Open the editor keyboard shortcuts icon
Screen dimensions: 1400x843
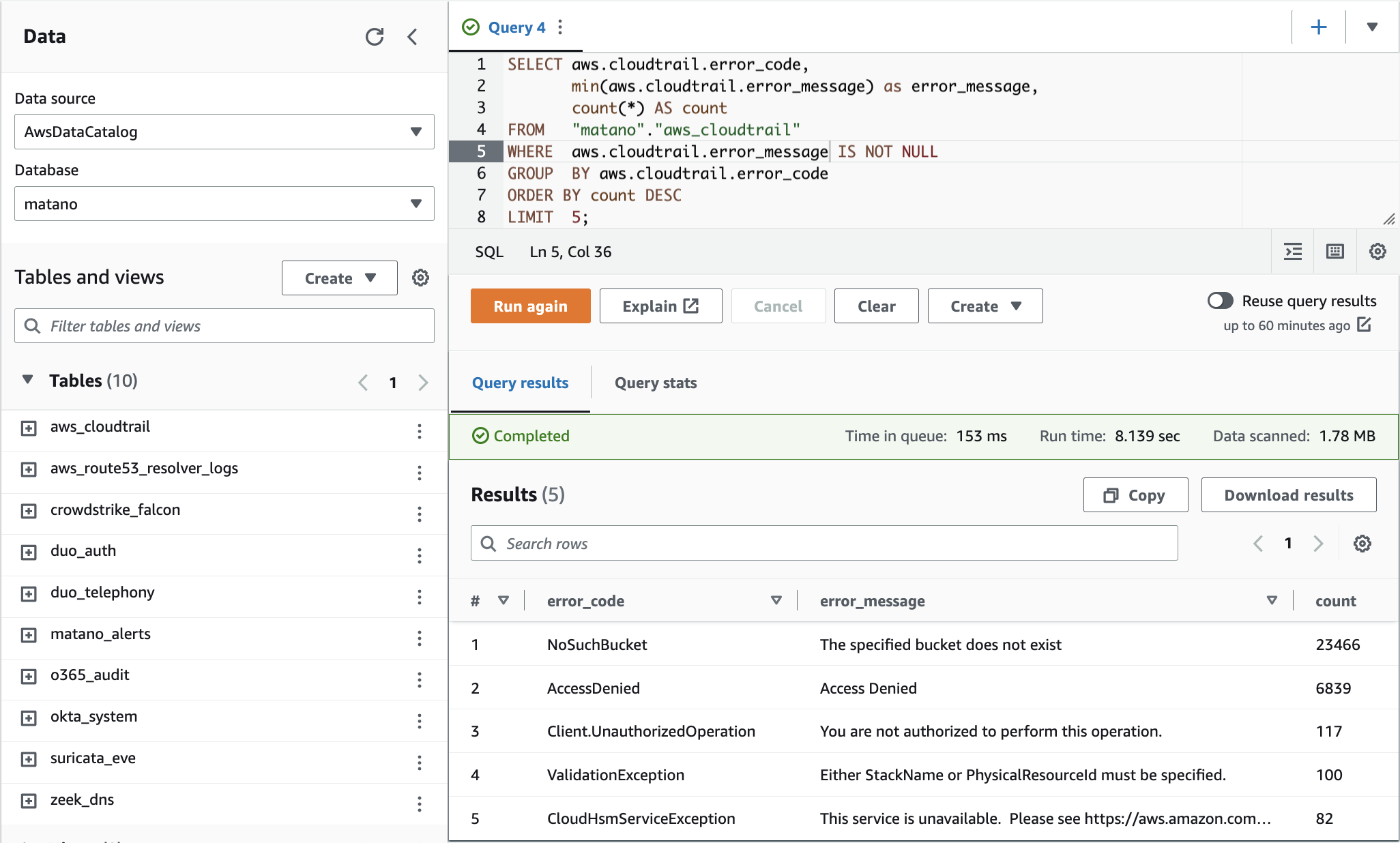1335,252
